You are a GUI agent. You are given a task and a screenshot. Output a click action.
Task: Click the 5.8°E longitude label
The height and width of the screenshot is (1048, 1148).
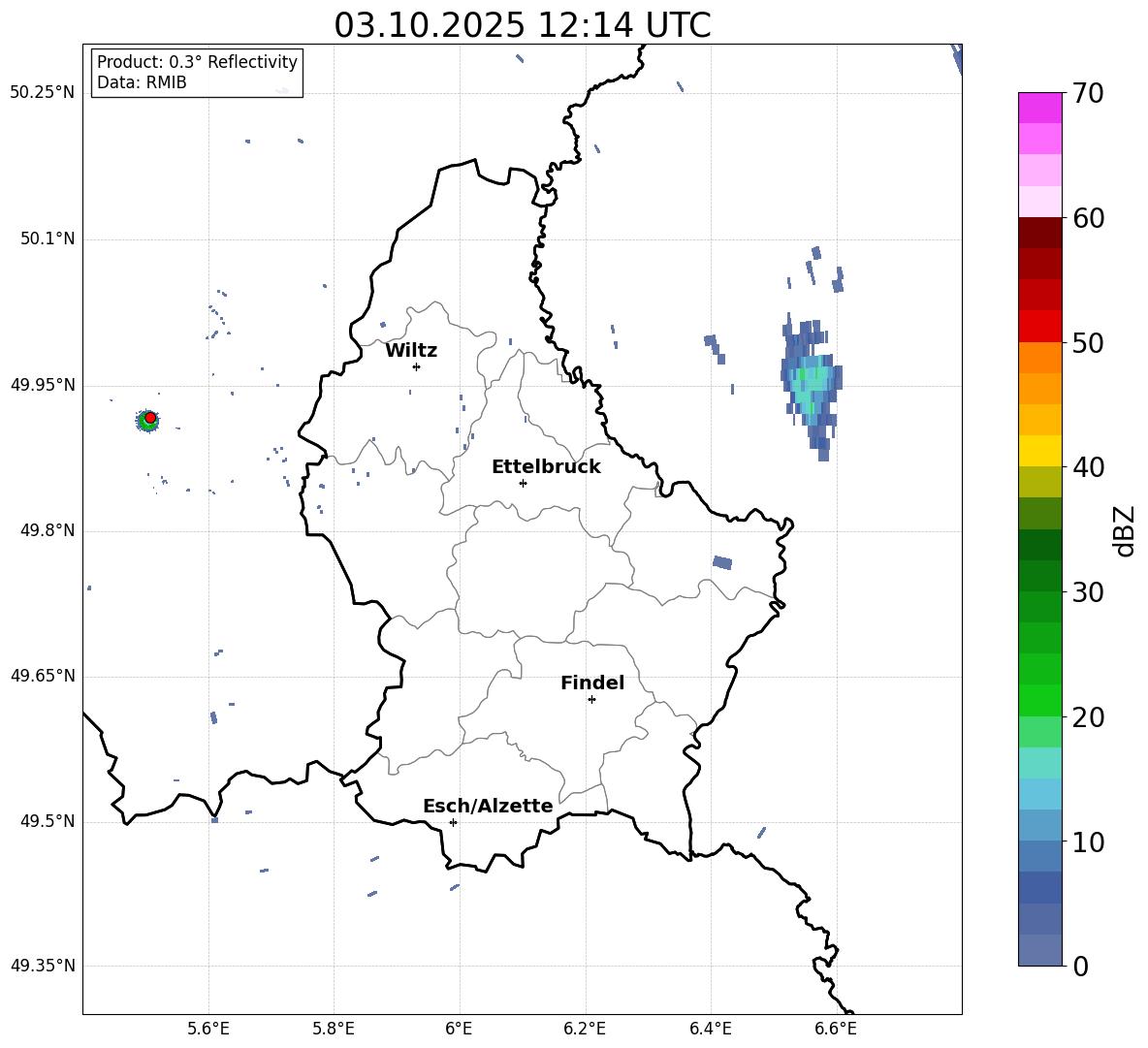pyautogui.click(x=334, y=1029)
